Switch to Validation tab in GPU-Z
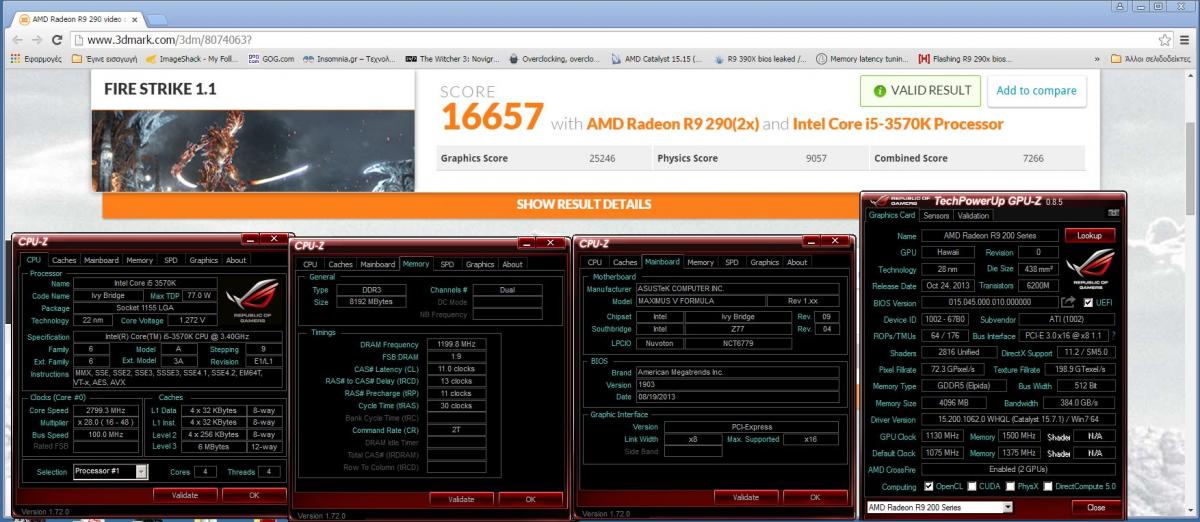The width and height of the screenshot is (1200, 522). [973, 215]
